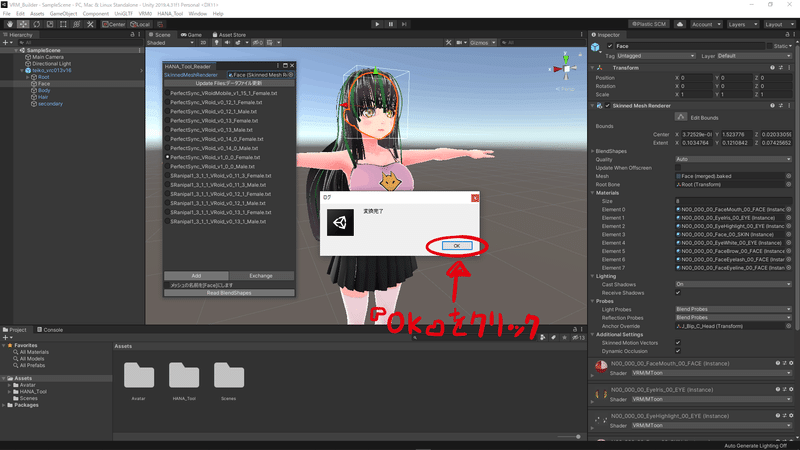The width and height of the screenshot is (800, 450).
Task: Click the Step frame button
Action: (404, 24)
